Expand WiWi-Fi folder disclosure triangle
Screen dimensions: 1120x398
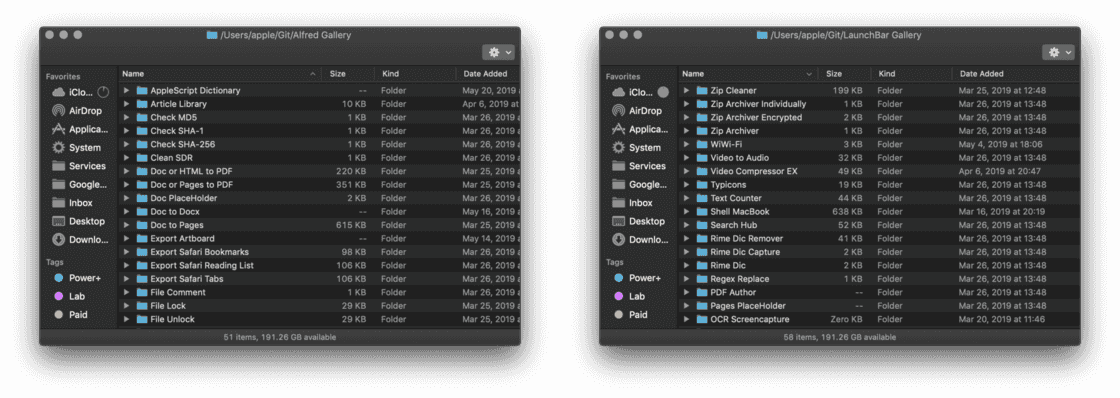click(x=686, y=144)
